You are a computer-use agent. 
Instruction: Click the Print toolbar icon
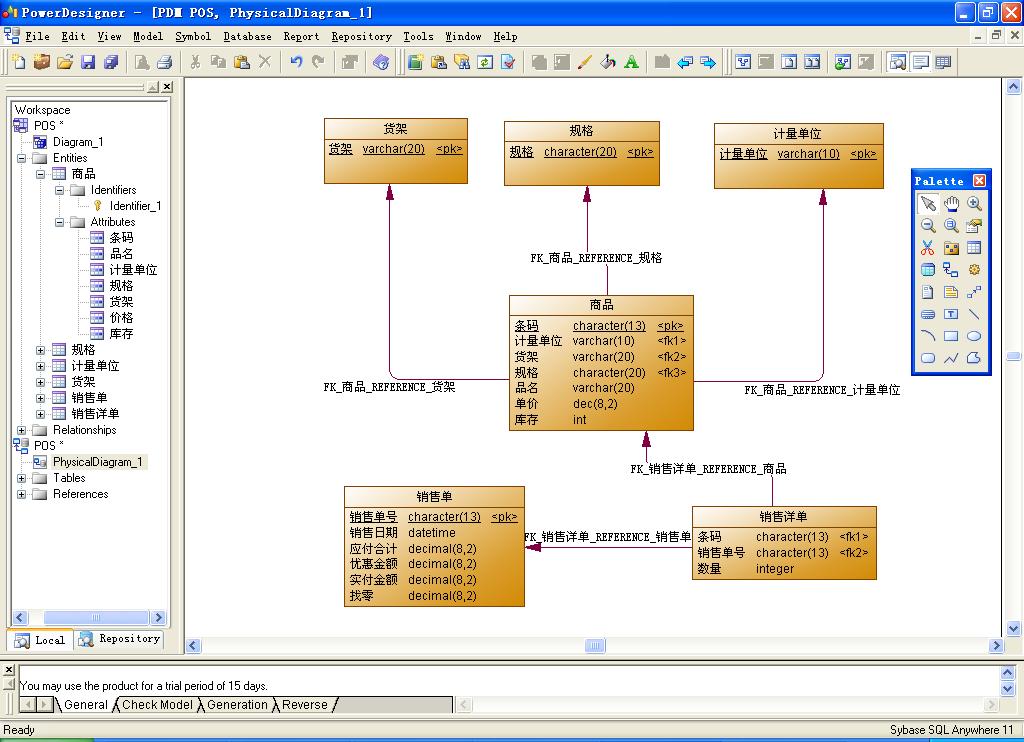coord(165,62)
